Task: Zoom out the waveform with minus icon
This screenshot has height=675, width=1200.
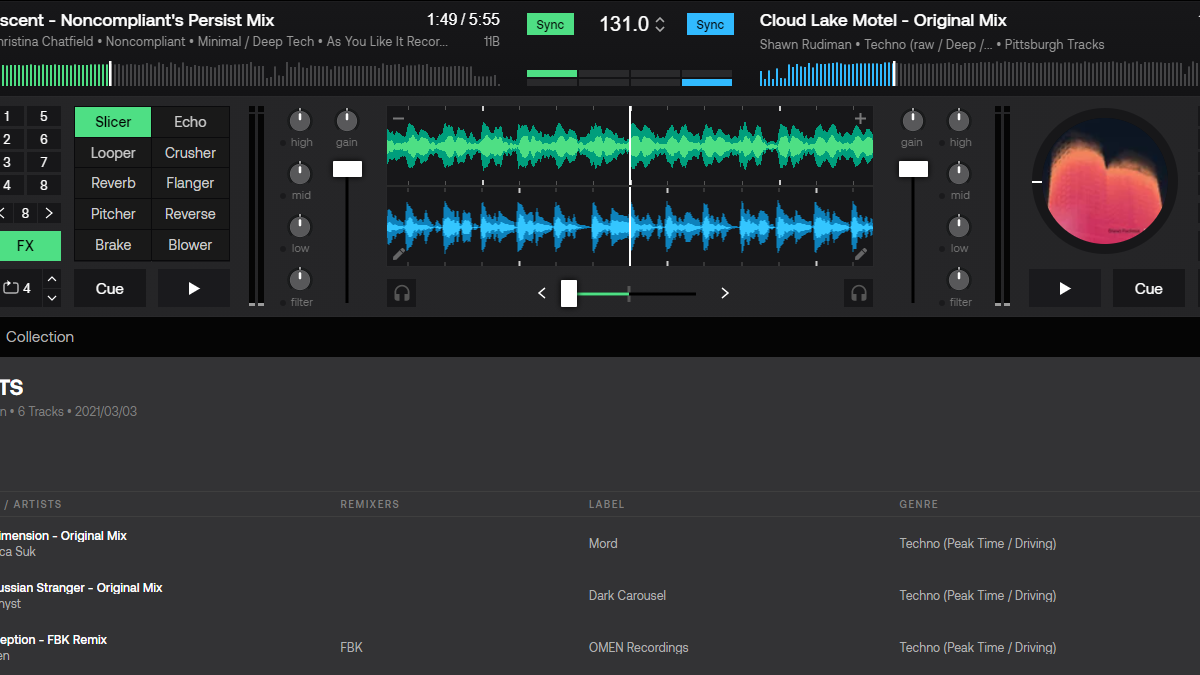Action: coord(399,119)
